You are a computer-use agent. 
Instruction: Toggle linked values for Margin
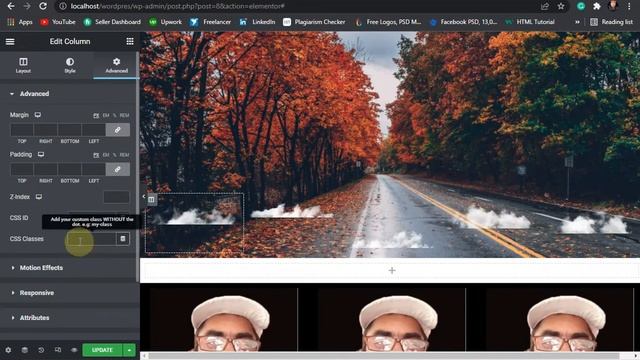(118, 130)
